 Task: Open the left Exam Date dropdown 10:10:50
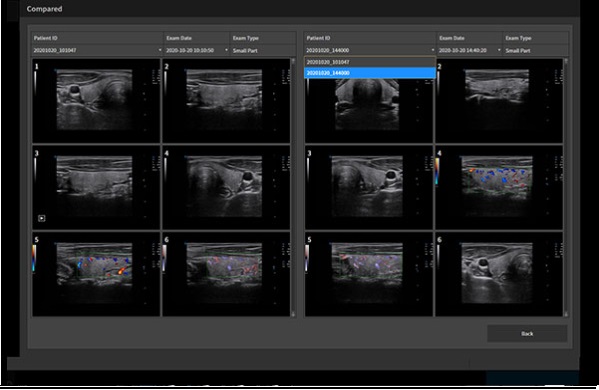point(197,50)
